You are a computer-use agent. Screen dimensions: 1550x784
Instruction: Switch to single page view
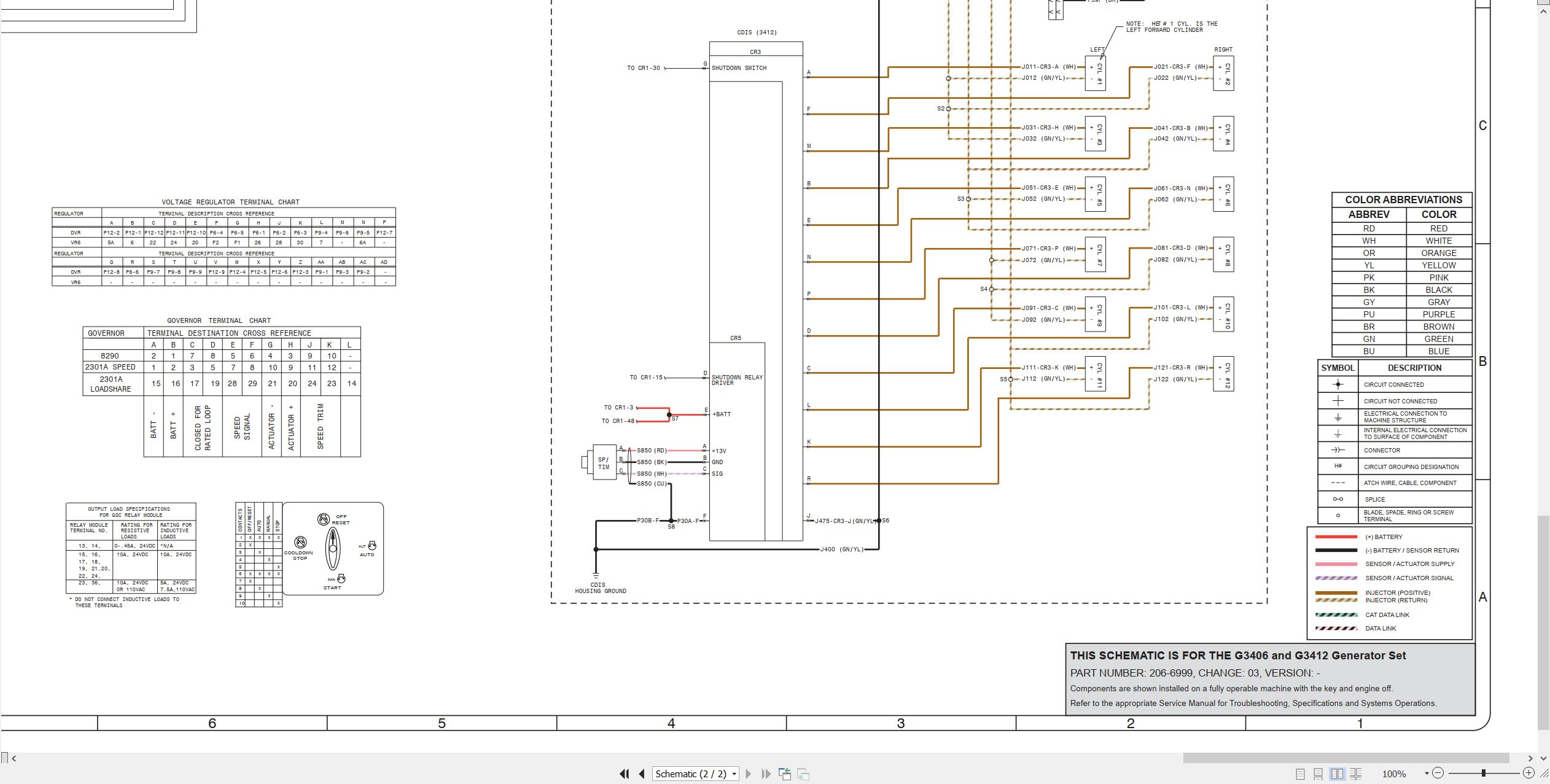click(x=1300, y=774)
